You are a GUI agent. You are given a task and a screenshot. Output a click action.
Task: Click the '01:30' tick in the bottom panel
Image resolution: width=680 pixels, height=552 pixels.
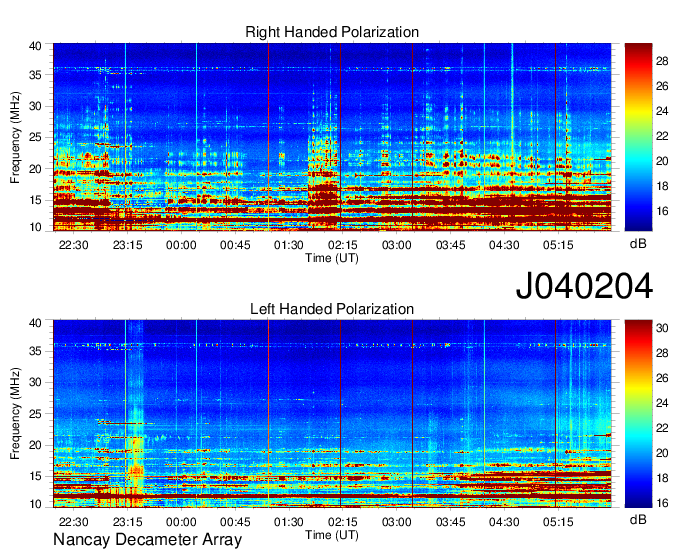click(289, 522)
